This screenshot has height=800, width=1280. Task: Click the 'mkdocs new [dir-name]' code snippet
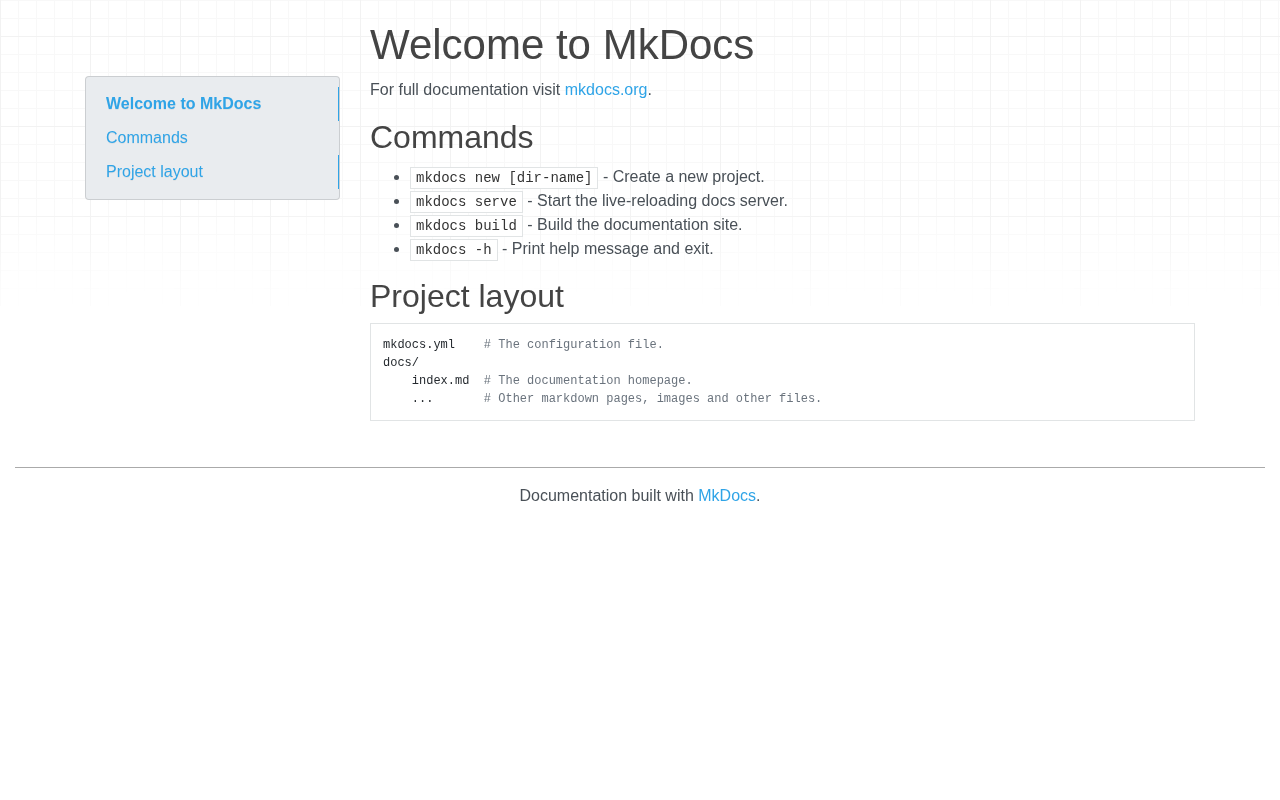(x=504, y=178)
